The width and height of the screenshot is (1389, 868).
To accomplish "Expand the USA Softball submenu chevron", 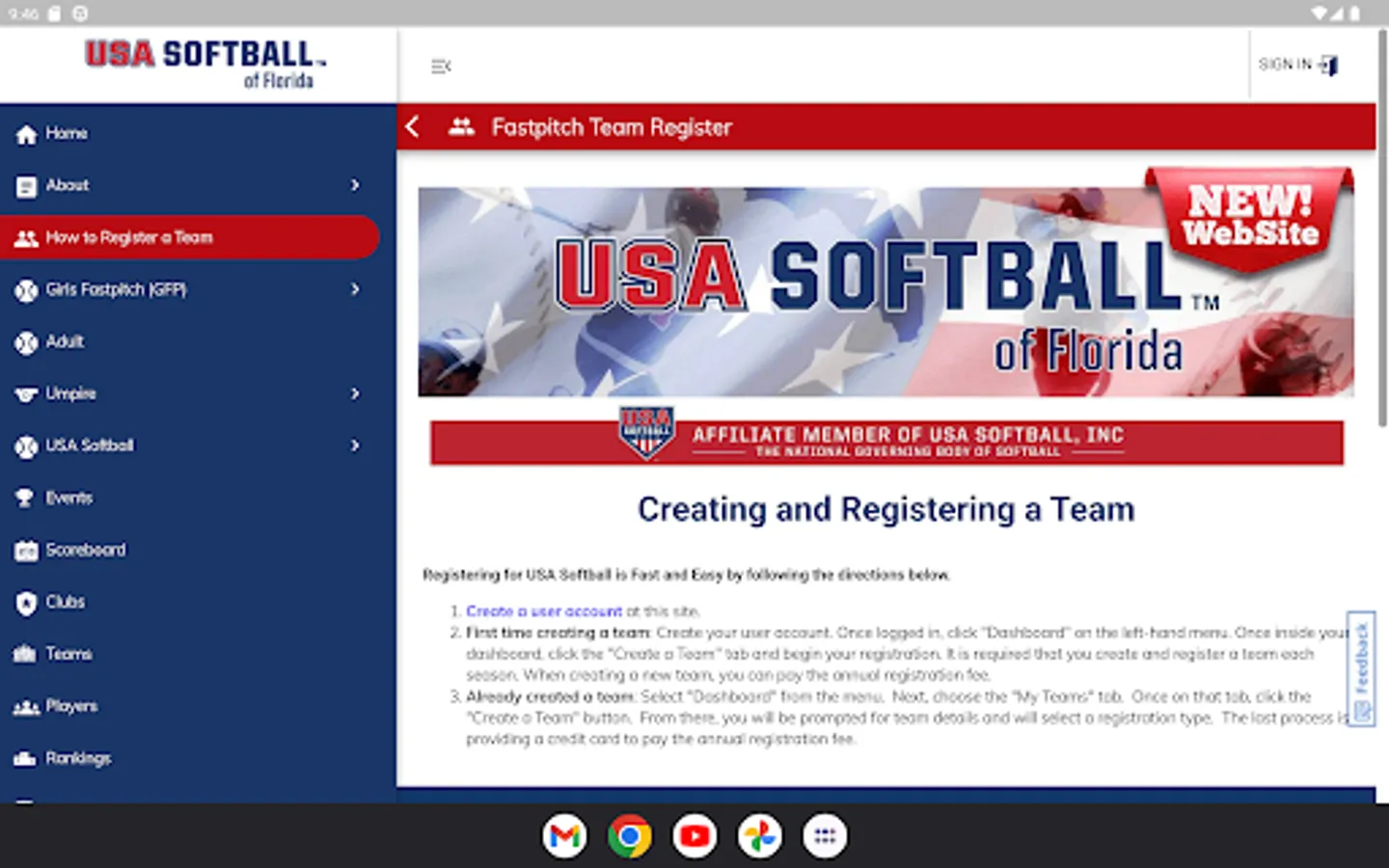I will [355, 446].
